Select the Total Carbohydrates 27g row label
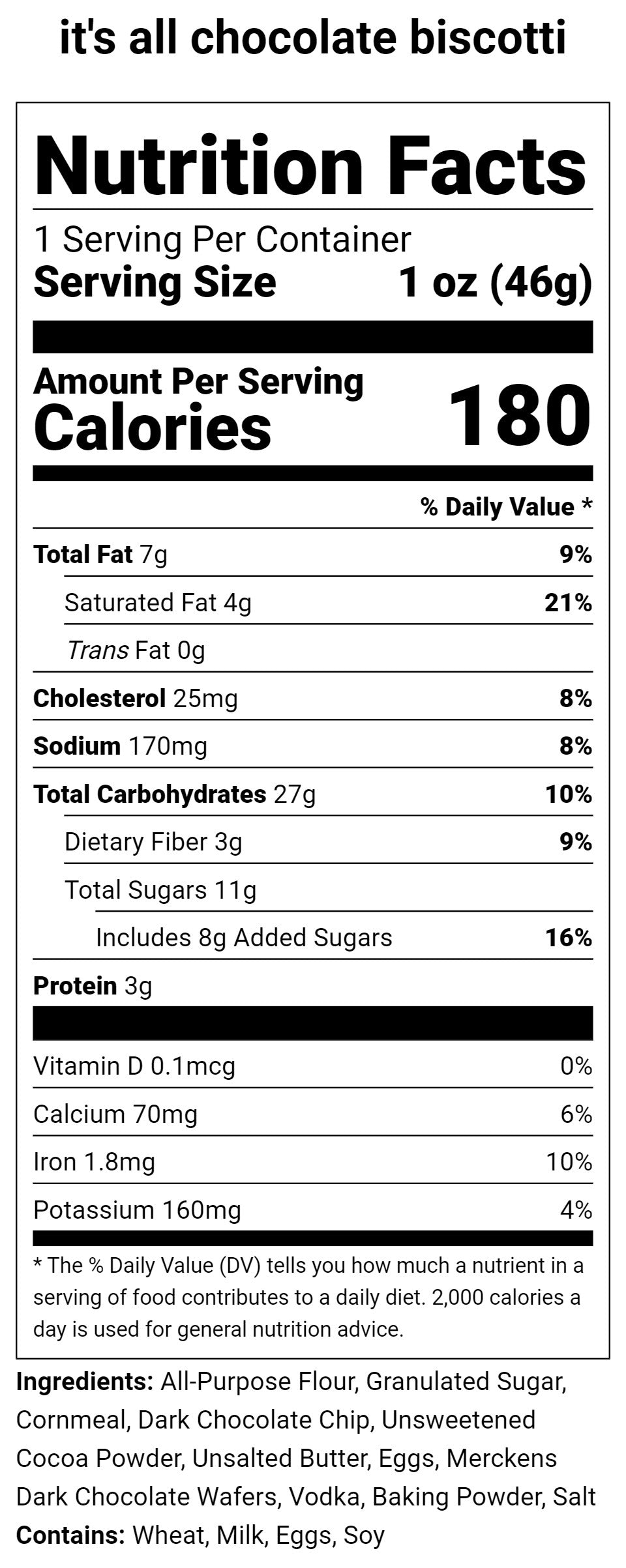626x1568 pixels. 174,794
